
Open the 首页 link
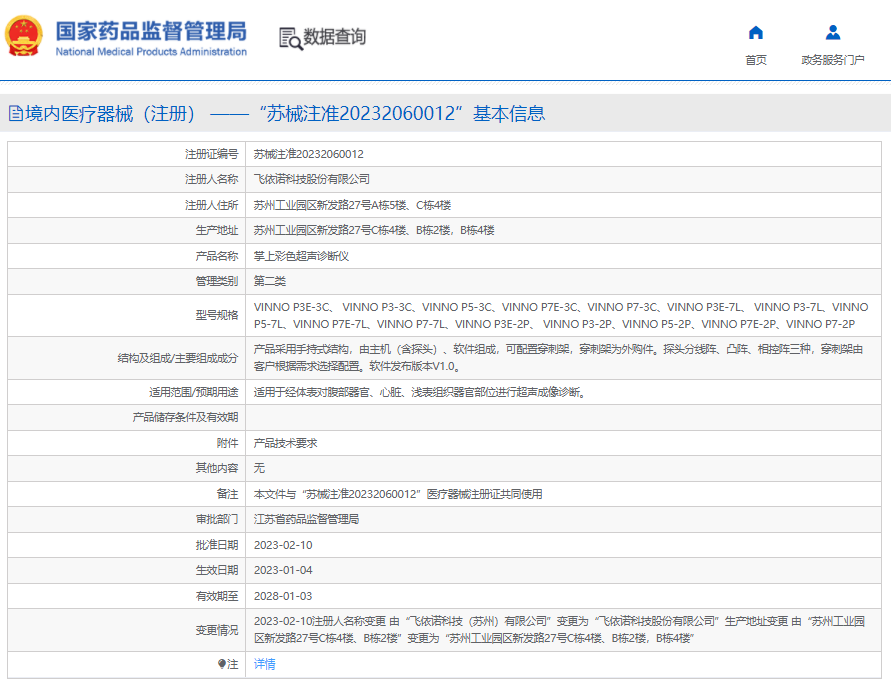756,60
